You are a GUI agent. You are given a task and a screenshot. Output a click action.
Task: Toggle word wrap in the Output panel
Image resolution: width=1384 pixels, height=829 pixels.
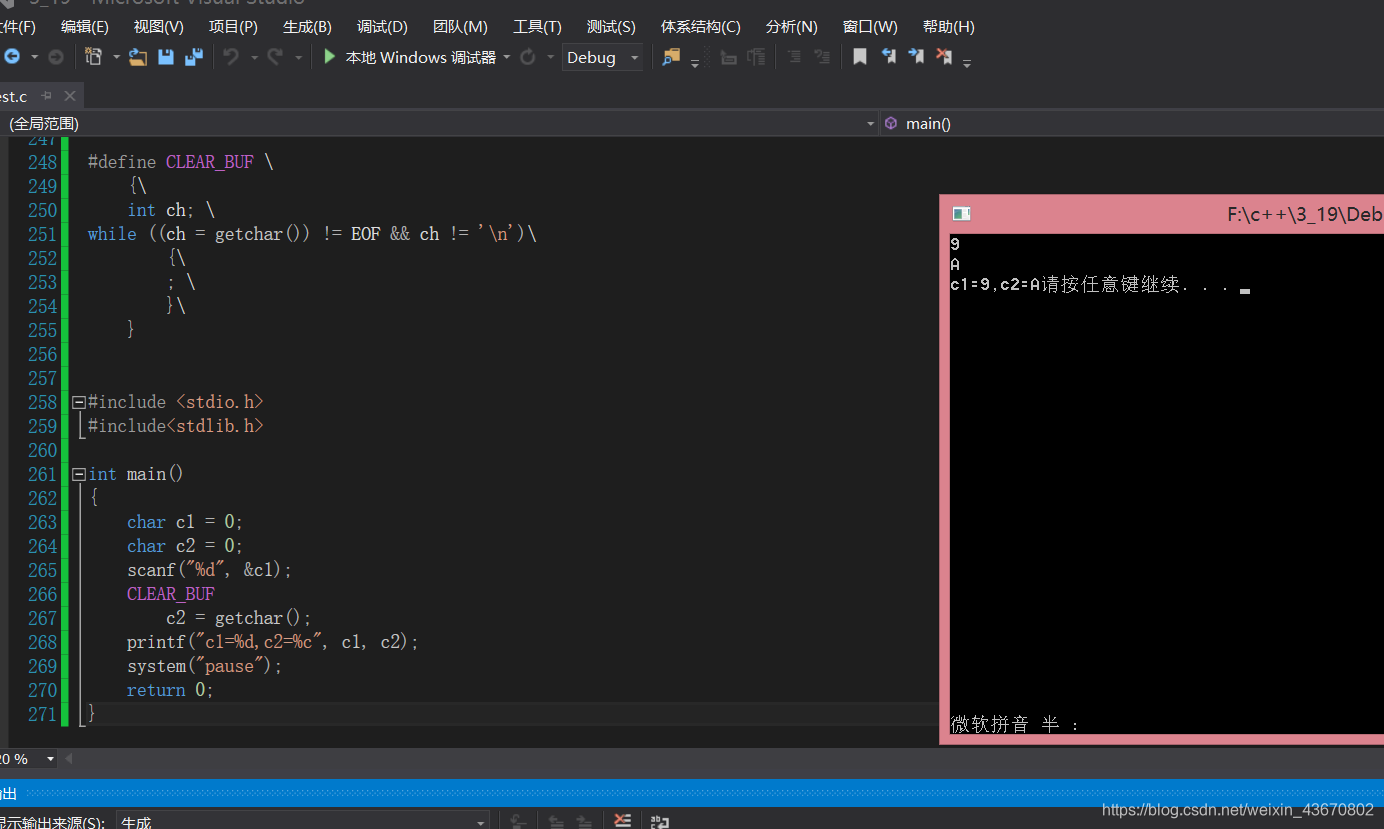659,822
